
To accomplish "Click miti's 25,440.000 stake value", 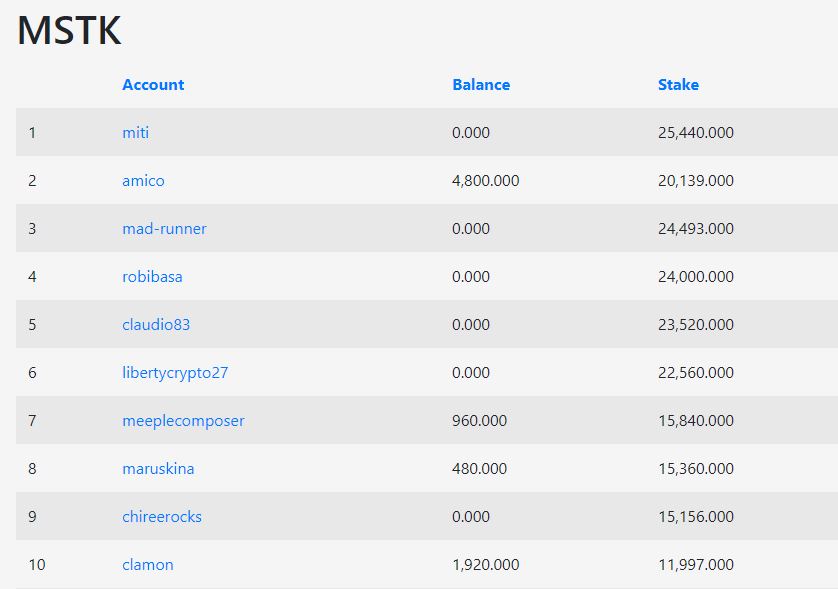I will (x=695, y=133).
